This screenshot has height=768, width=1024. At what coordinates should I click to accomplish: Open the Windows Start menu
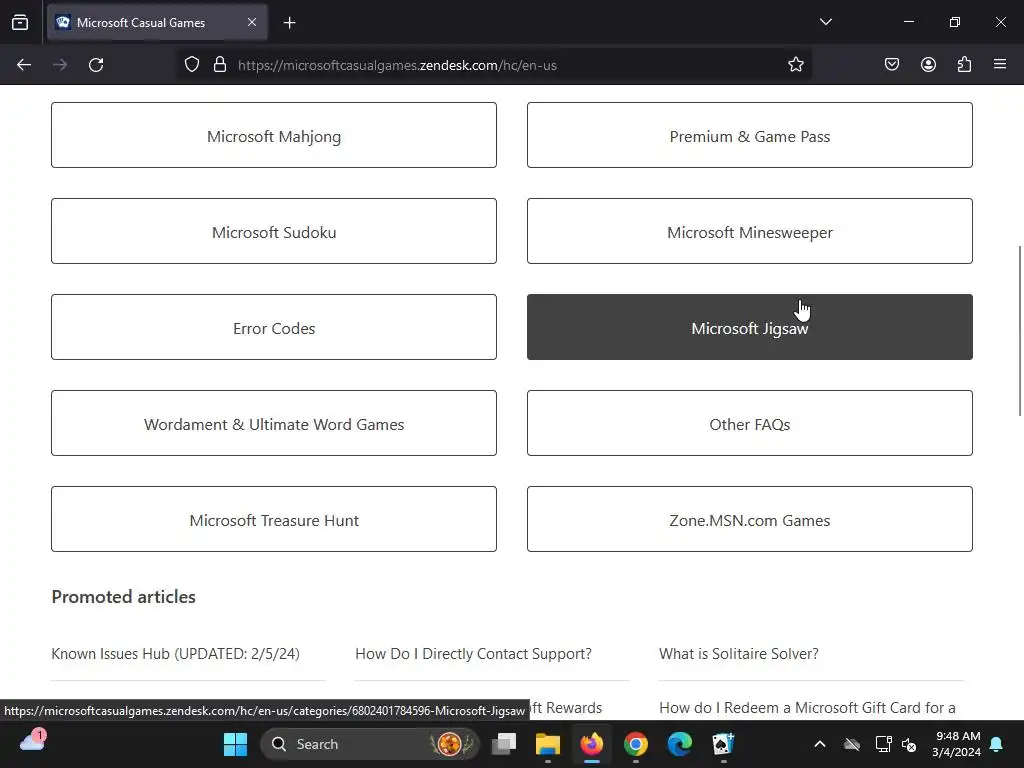point(235,744)
